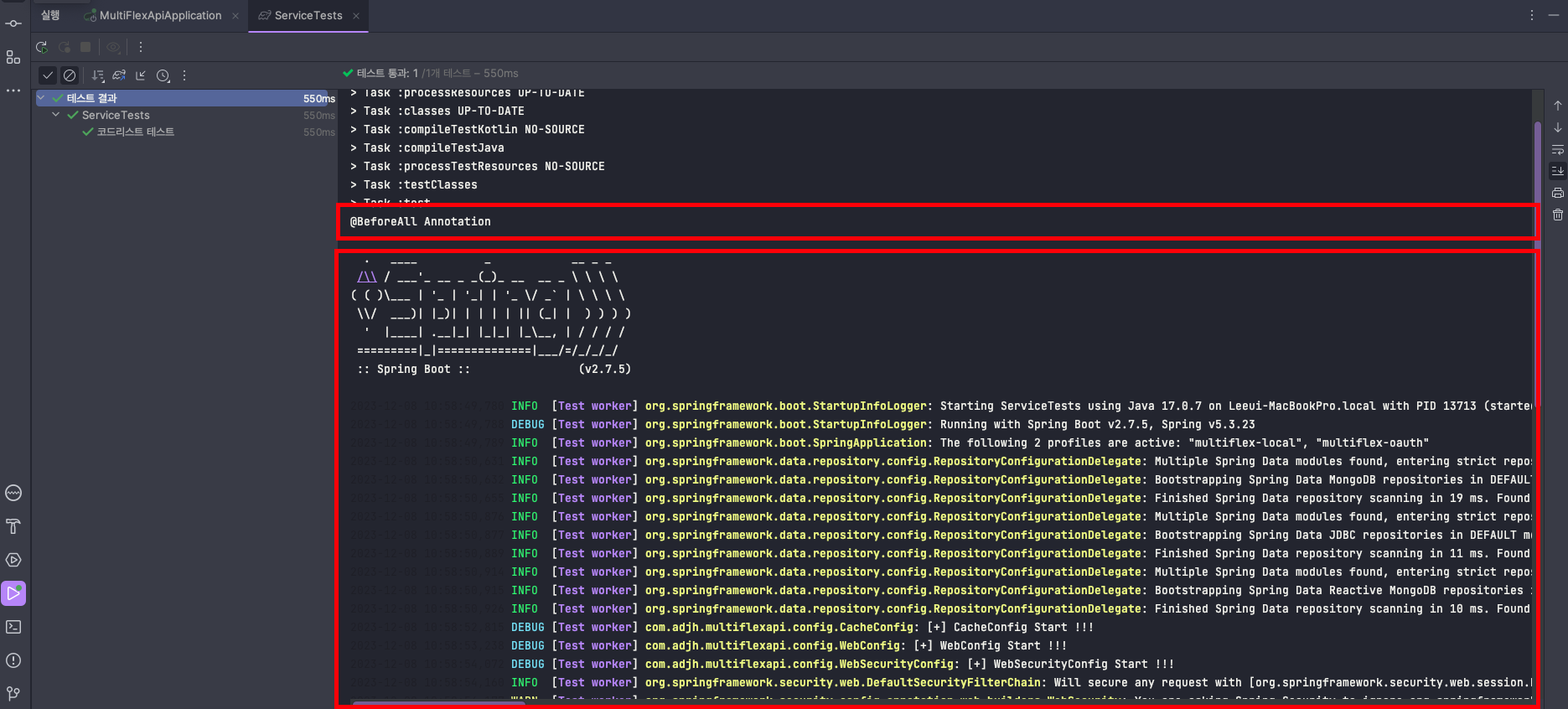Print the console output

click(1557, 193)
